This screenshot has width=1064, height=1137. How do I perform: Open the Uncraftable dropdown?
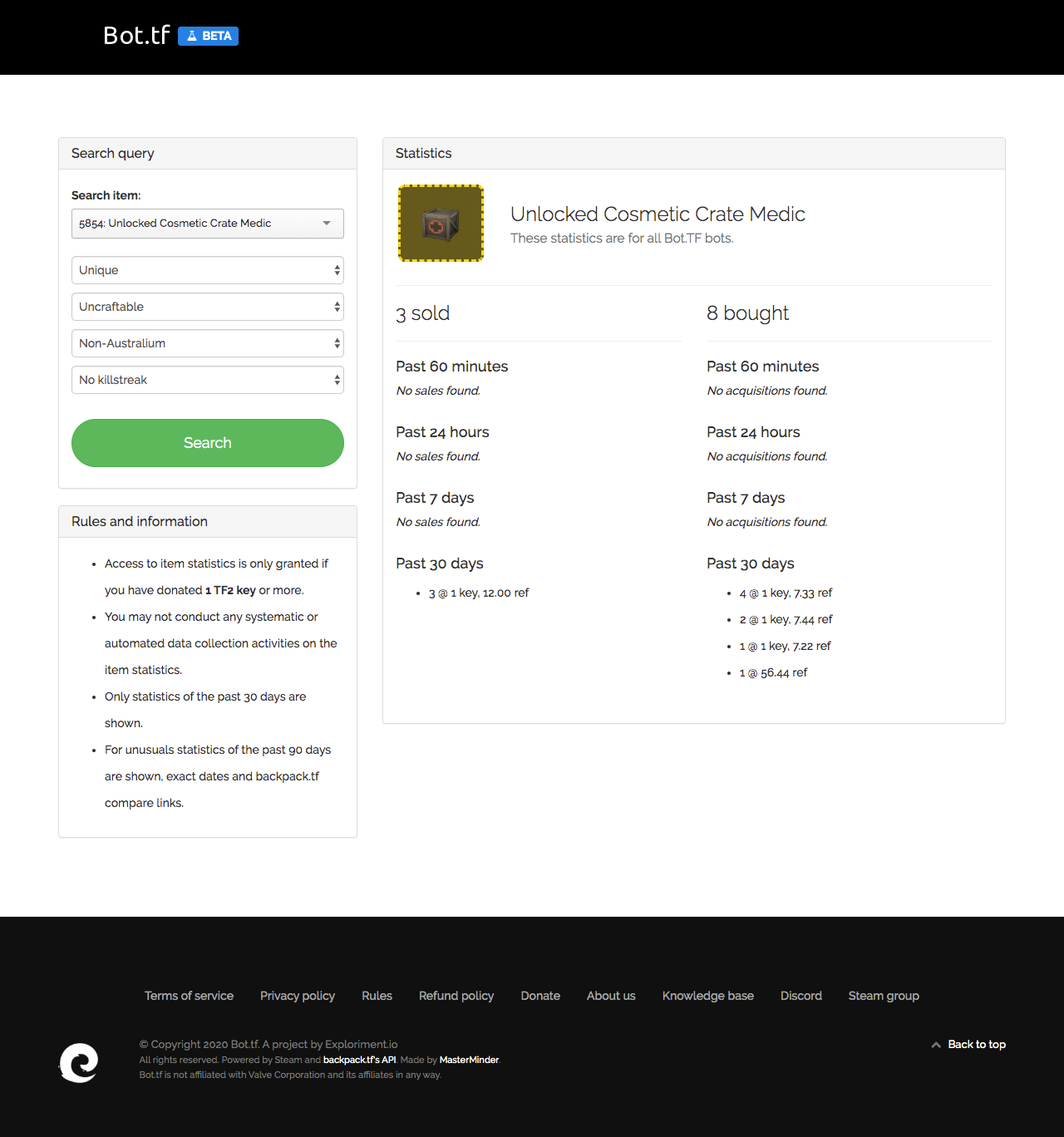click(x=208, y=307)
